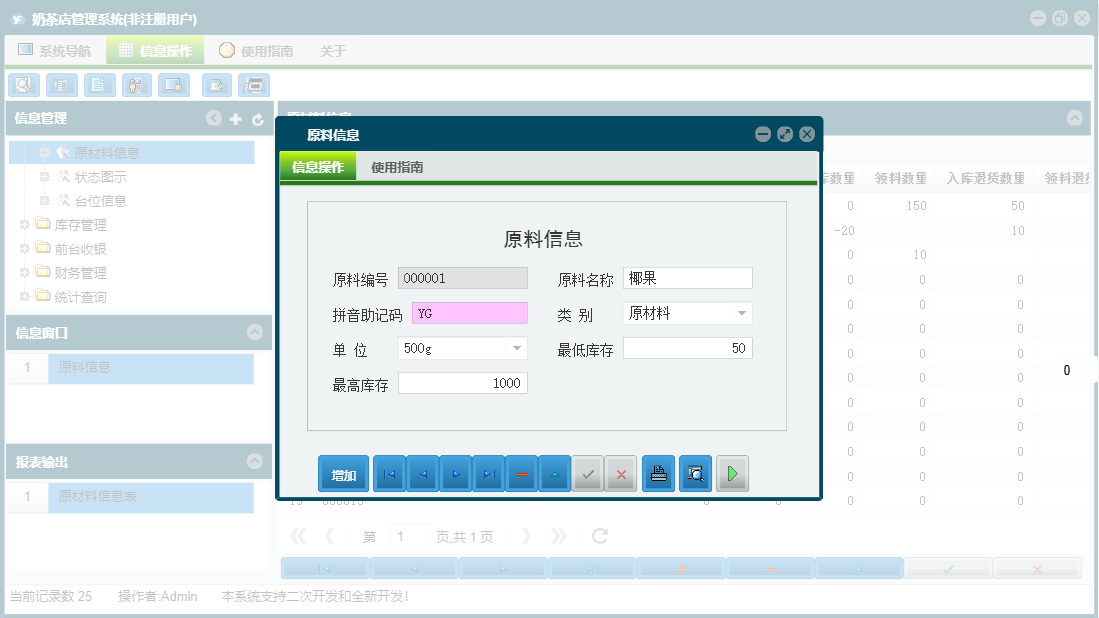Open the 关于 menu
Image resolution: width=1099 pixels, height=618 pixels.
(x=332, y=50)
